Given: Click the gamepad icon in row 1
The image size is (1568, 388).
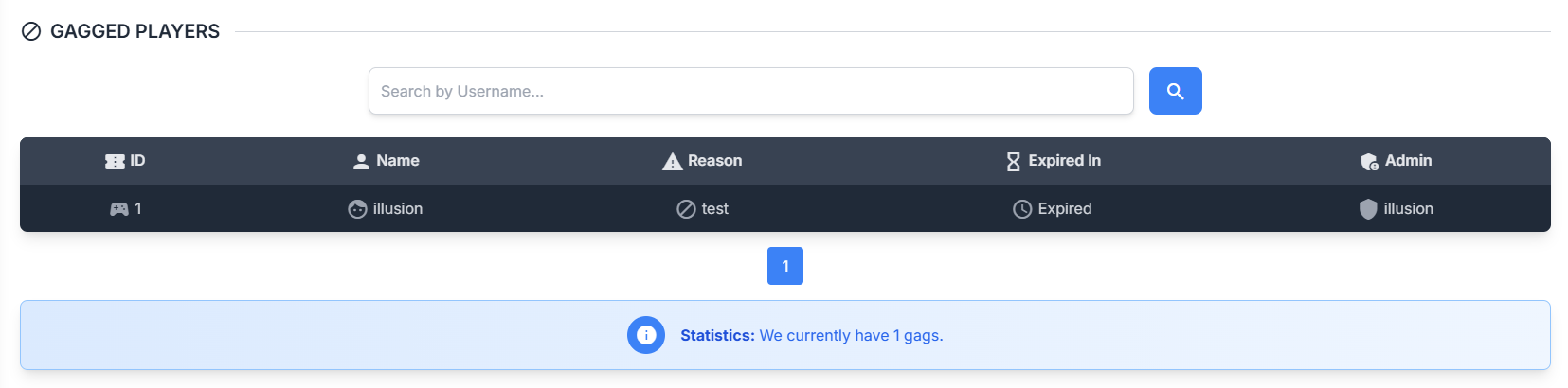Looking at the screenshot, I should (119, 209).
